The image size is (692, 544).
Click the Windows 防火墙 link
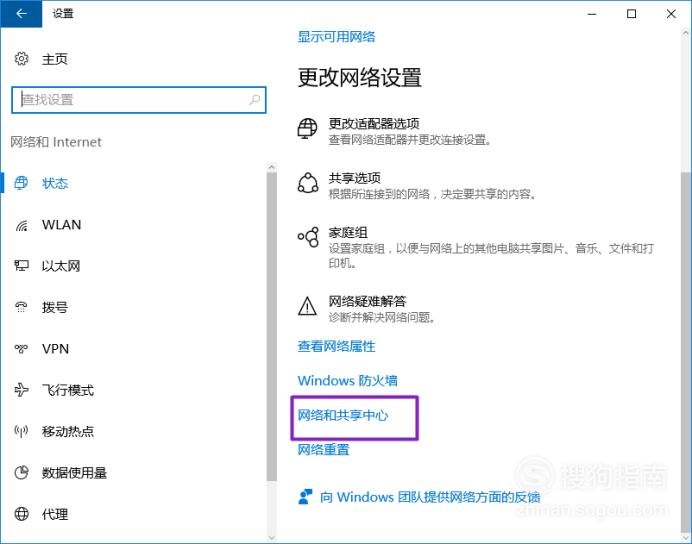(347, 380)
